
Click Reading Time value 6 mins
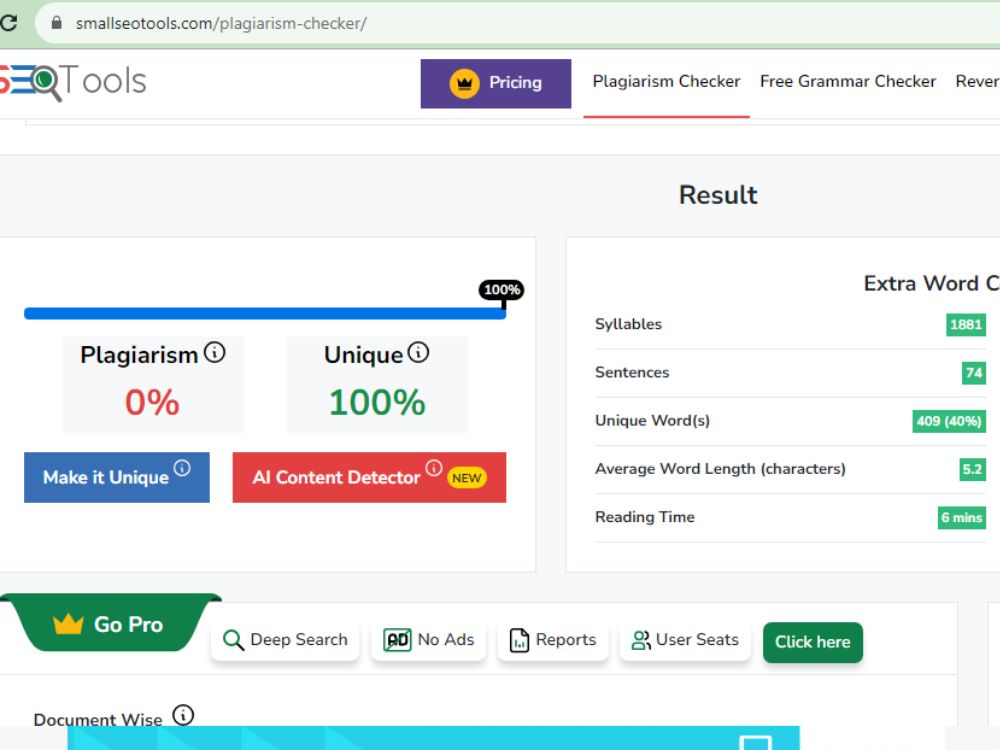(961, 517)
